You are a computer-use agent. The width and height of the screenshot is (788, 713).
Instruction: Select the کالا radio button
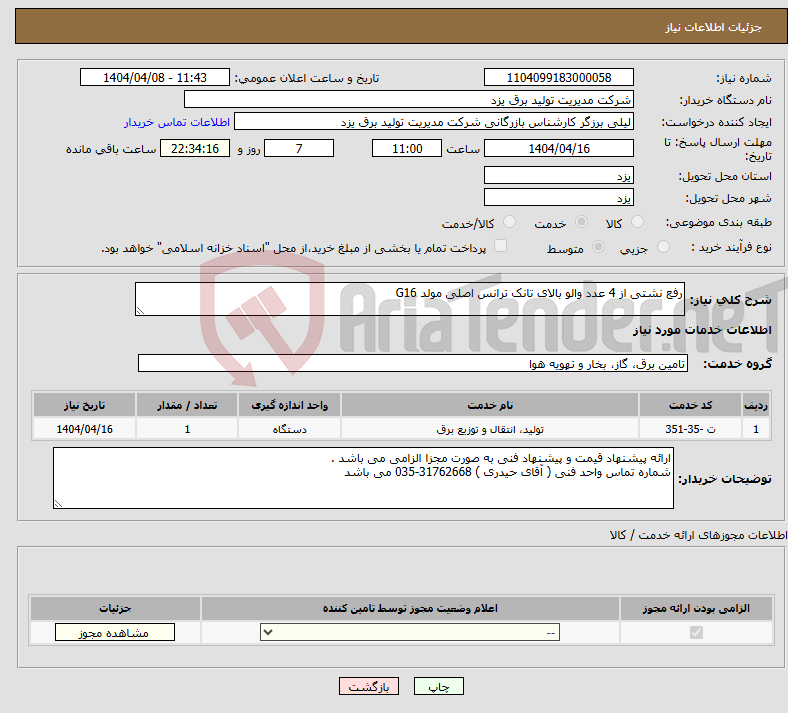pos(637,222)
